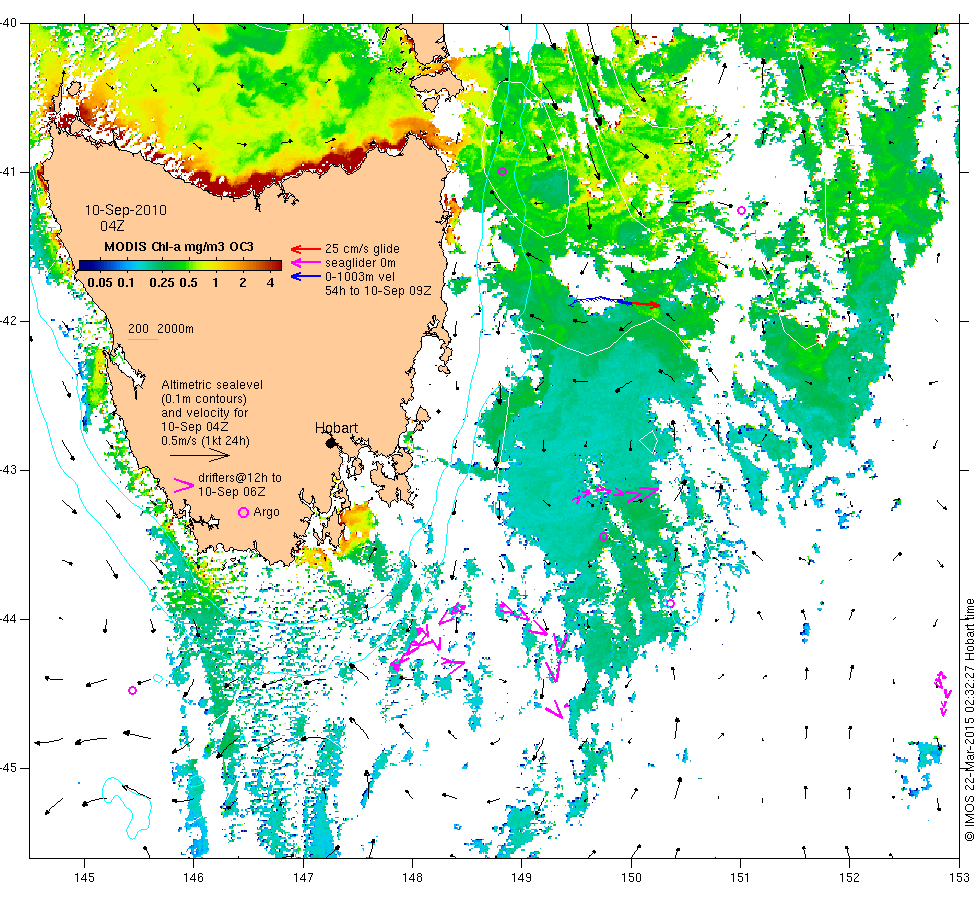This screenshot has height=900, width=980.
Task: Click the small white diamond contour near 150E 42.8S
Action: click(x=649, y=441)
